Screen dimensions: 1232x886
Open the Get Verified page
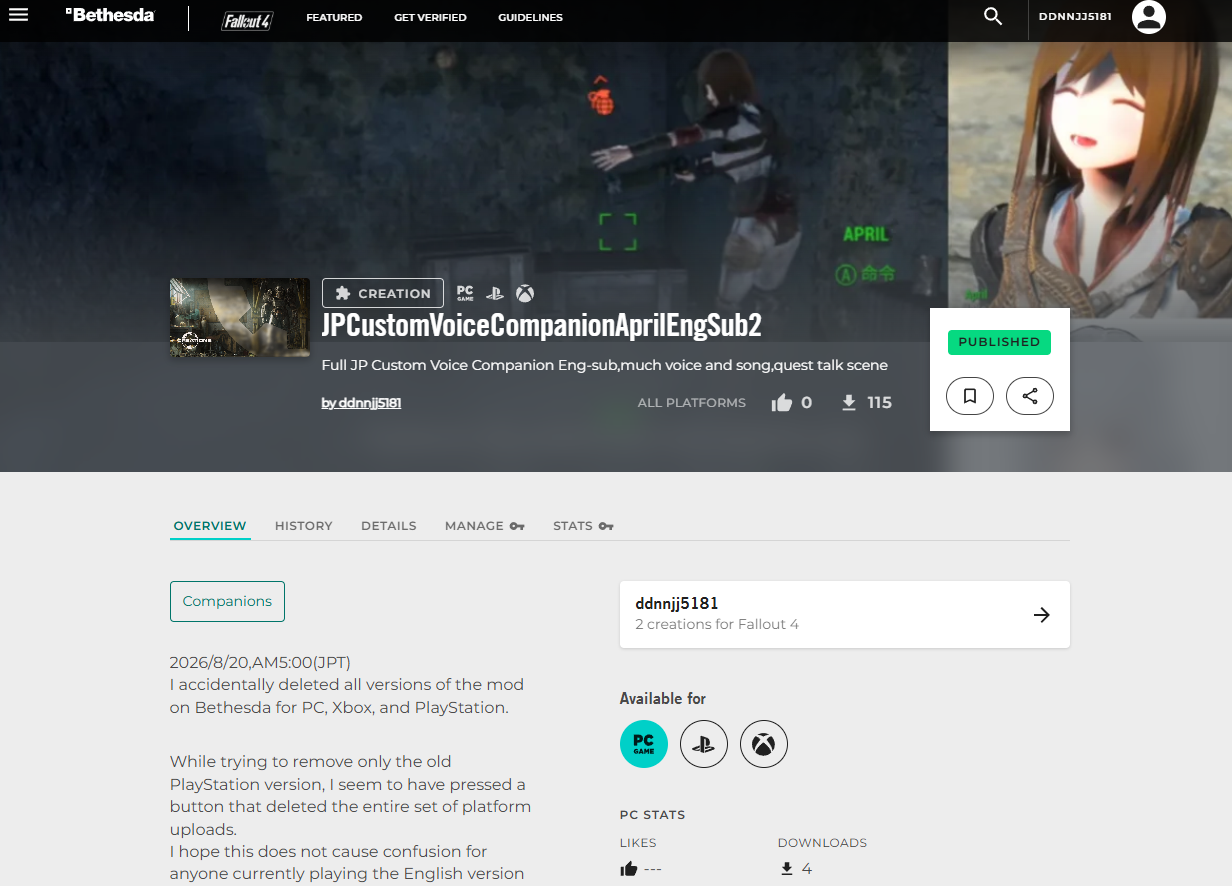(x=430, y=17)
